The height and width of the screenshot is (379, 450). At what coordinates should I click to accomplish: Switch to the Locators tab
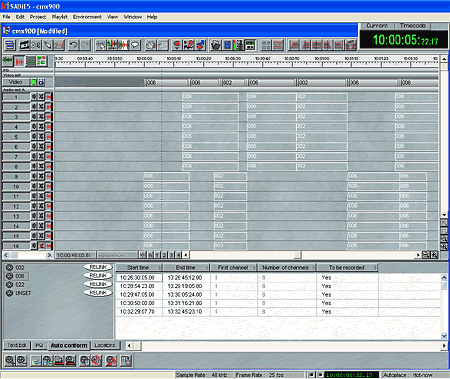click(x=104, y=345)
